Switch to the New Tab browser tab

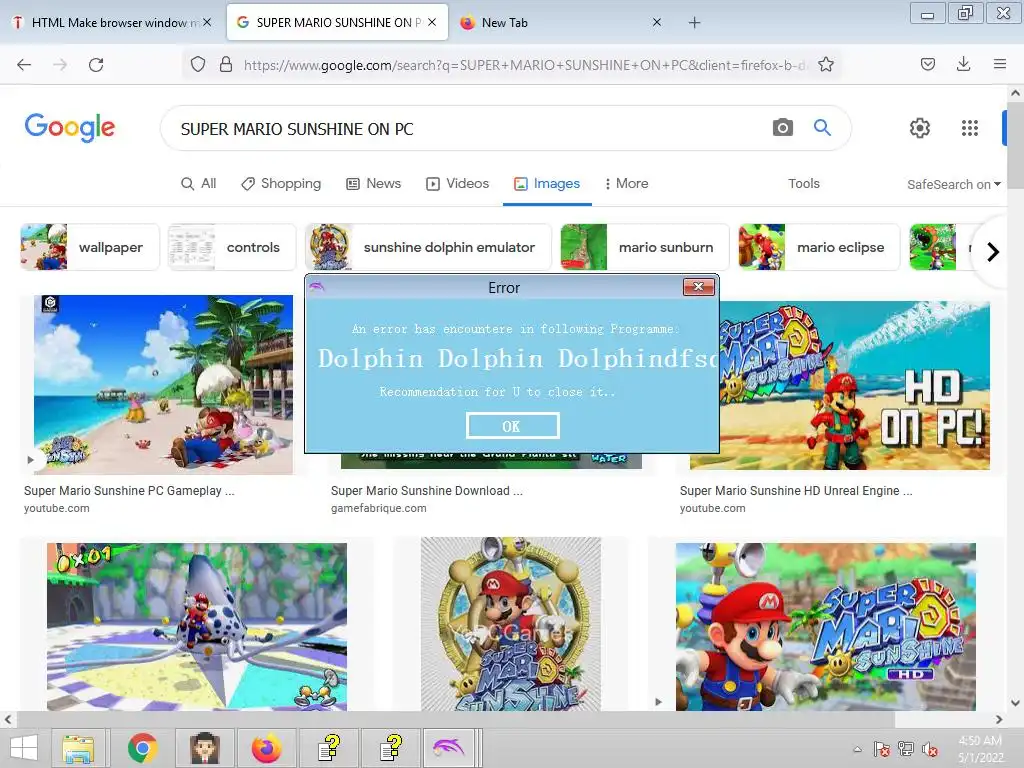click(x=562, y=22)
